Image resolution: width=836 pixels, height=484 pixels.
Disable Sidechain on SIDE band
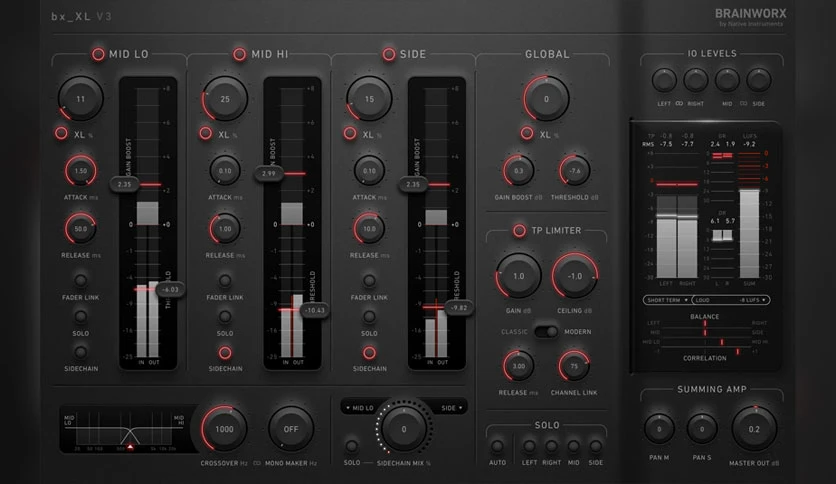pos(369,352)
